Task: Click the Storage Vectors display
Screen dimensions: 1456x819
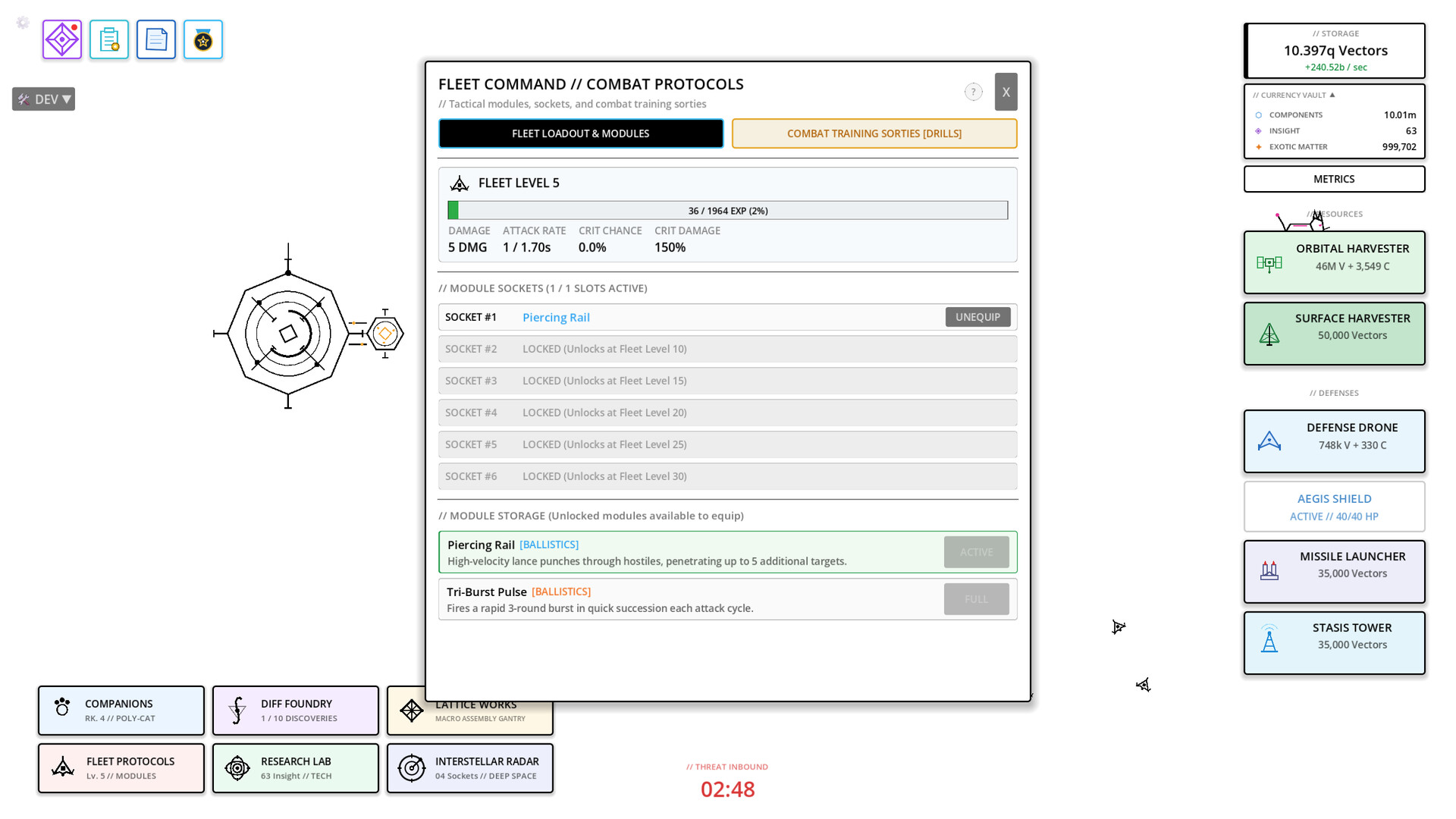Action: click(x=1335, y=51)
